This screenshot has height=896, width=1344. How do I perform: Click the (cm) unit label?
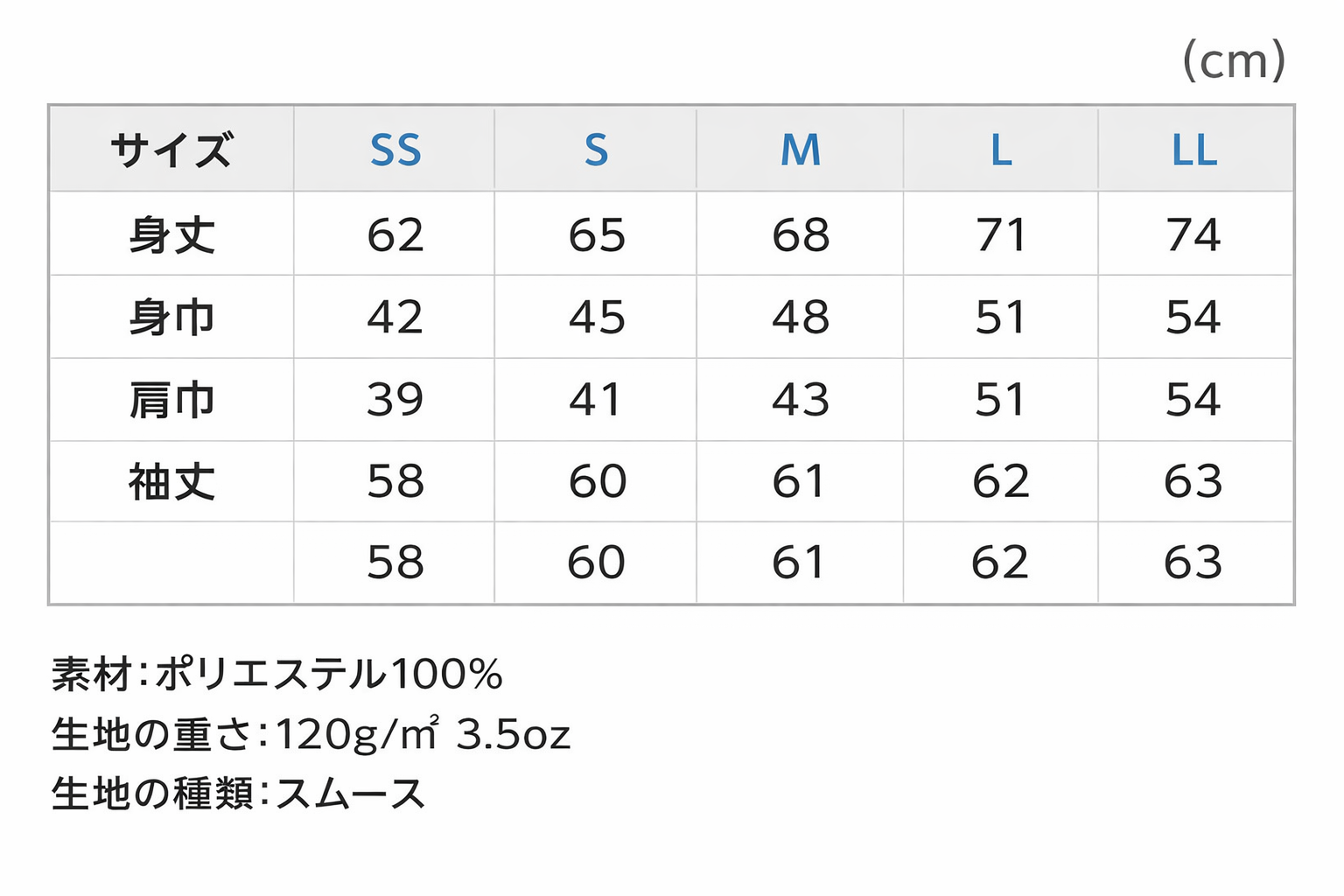[1234, 61]
